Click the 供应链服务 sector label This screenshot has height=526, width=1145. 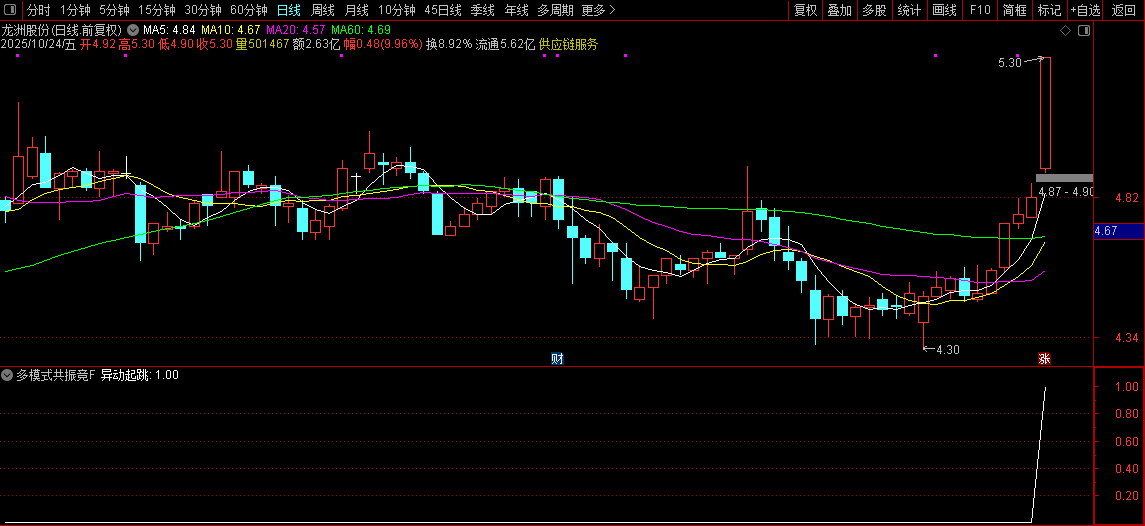tap(568, 45)
